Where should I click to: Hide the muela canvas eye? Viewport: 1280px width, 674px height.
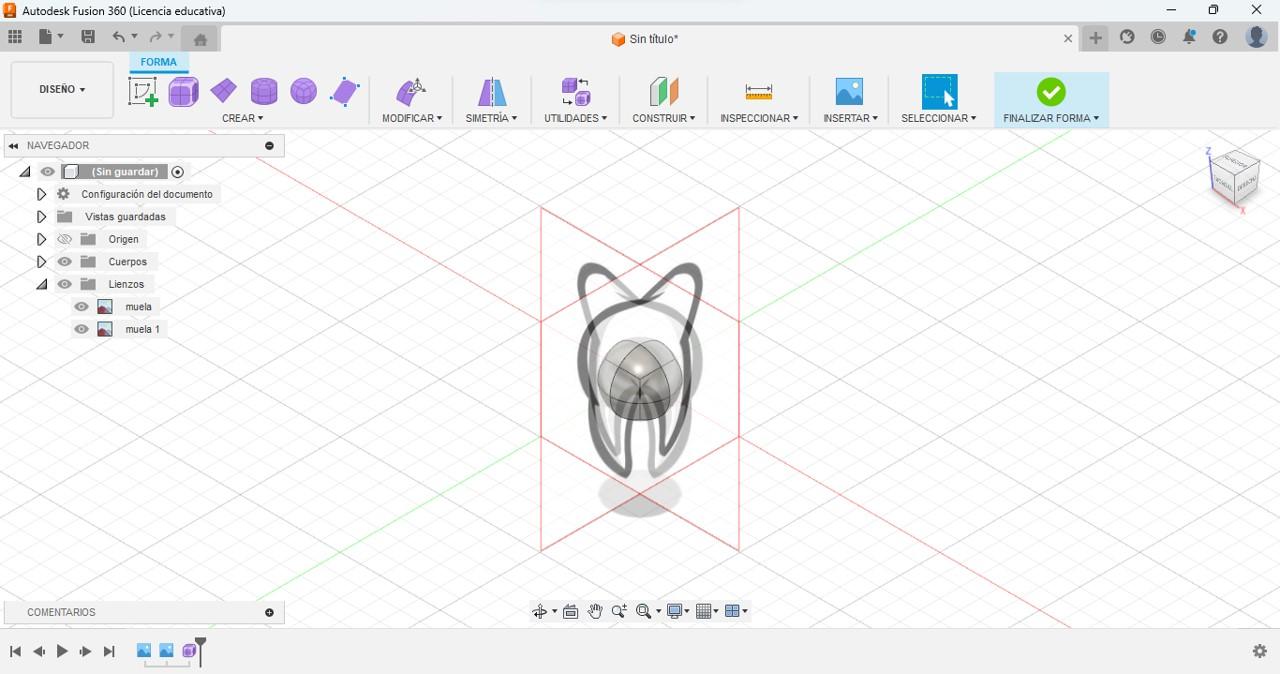[x=82, y=307]
